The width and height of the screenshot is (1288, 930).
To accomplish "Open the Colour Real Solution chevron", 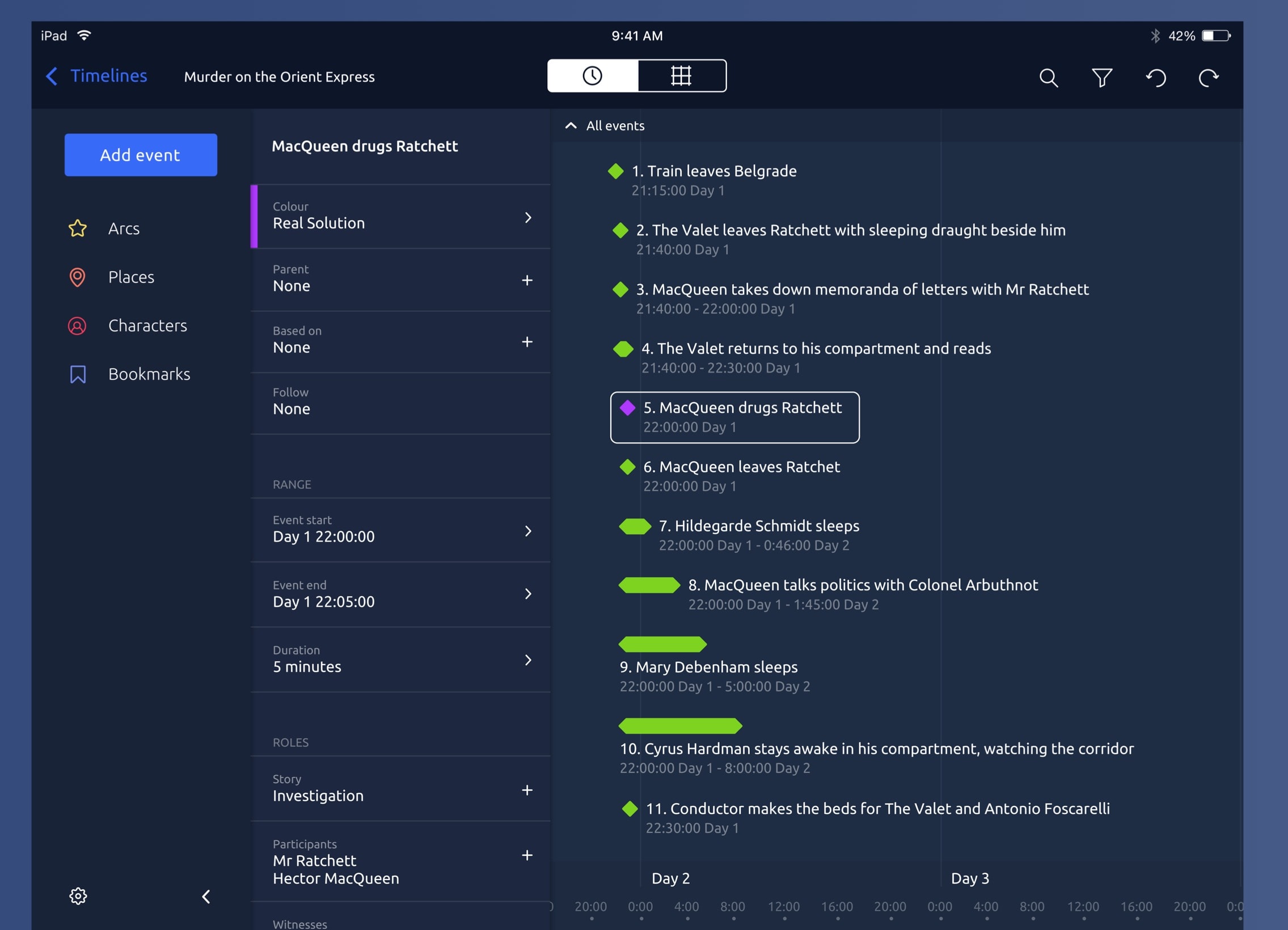I will pos(528,217).
